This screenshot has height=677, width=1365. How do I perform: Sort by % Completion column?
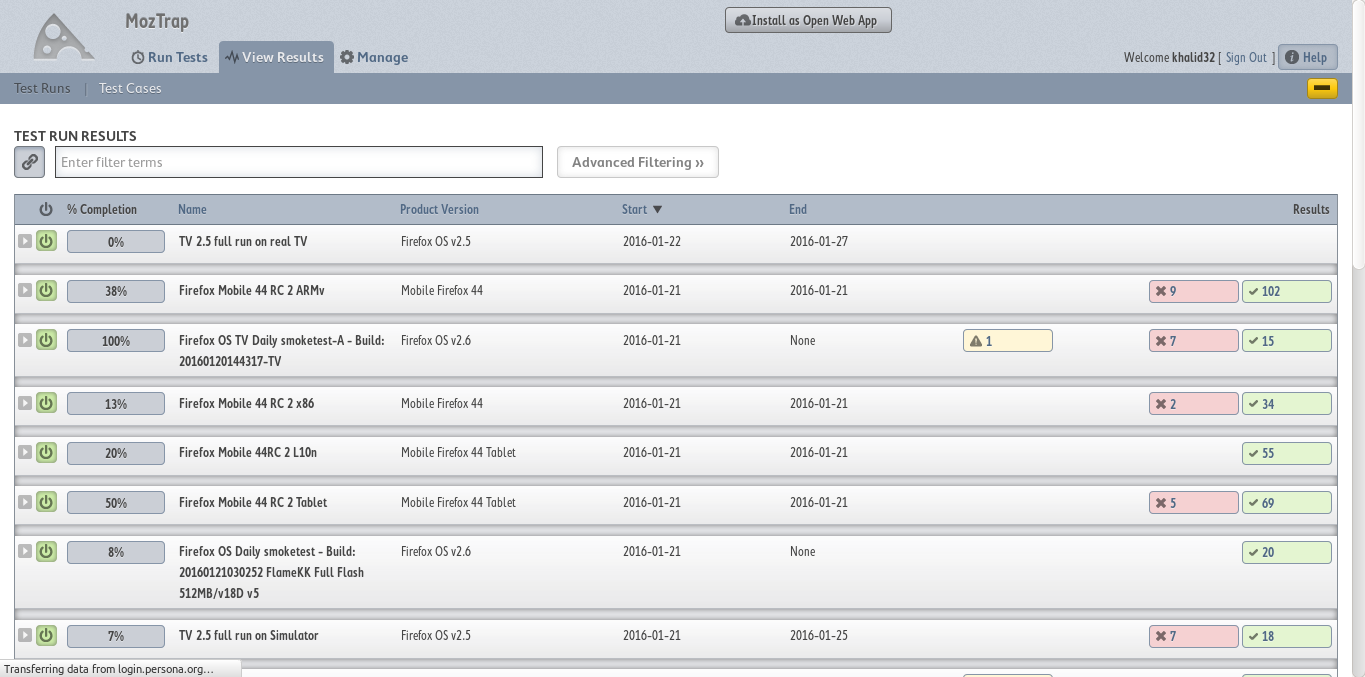[102, 209]
